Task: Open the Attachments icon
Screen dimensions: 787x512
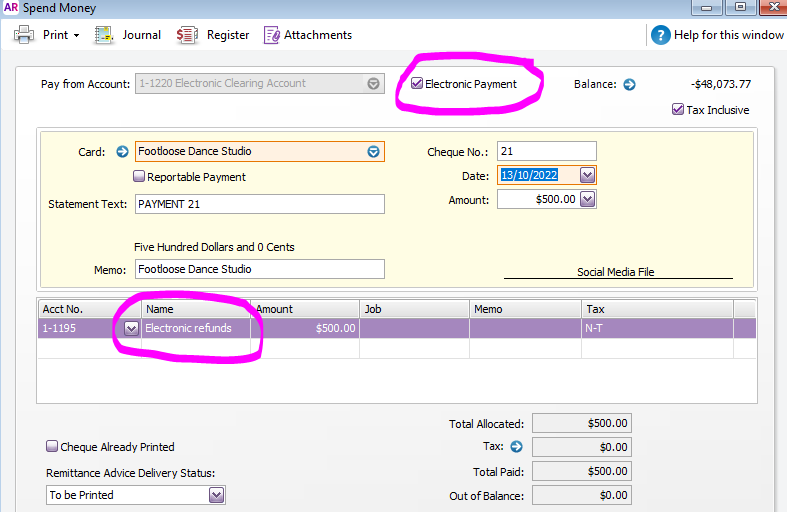Action: [271, 35]
